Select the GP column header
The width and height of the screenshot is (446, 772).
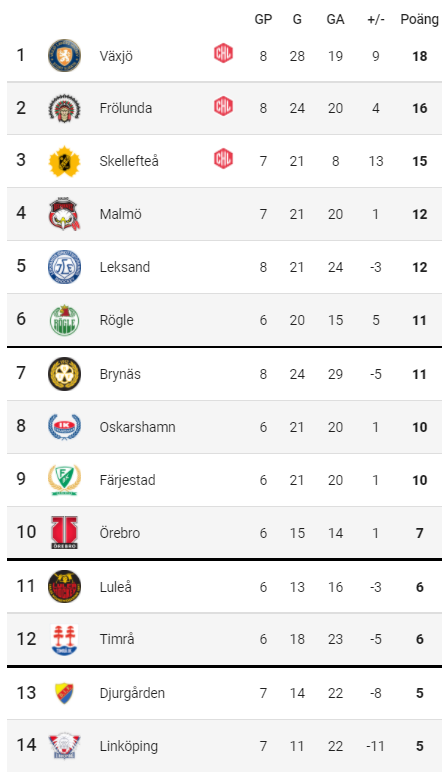(263, 19)
